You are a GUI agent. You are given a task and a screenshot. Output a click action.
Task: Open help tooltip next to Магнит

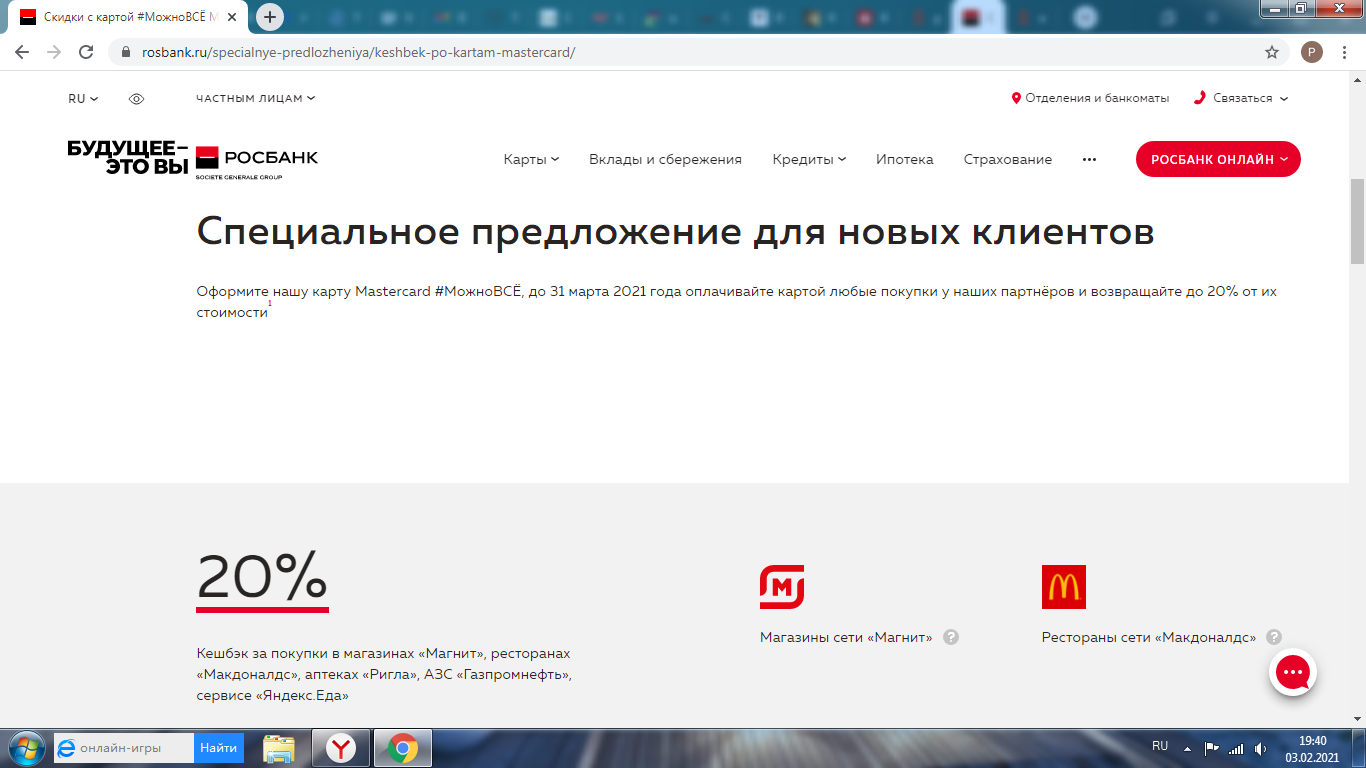[951, 637]
